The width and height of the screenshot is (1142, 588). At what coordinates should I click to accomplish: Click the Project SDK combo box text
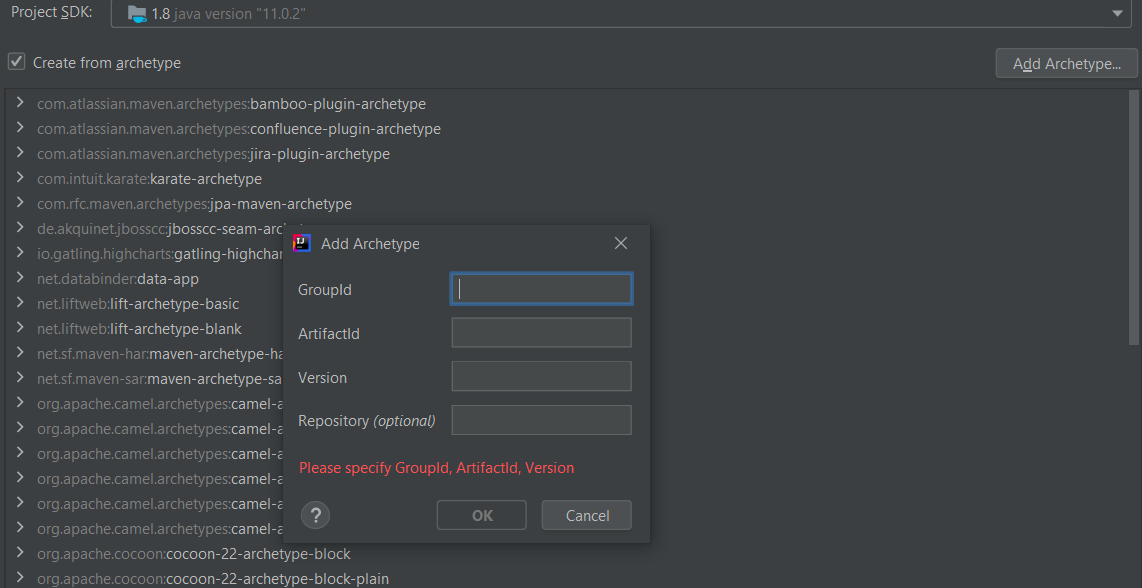click(229, 15)
